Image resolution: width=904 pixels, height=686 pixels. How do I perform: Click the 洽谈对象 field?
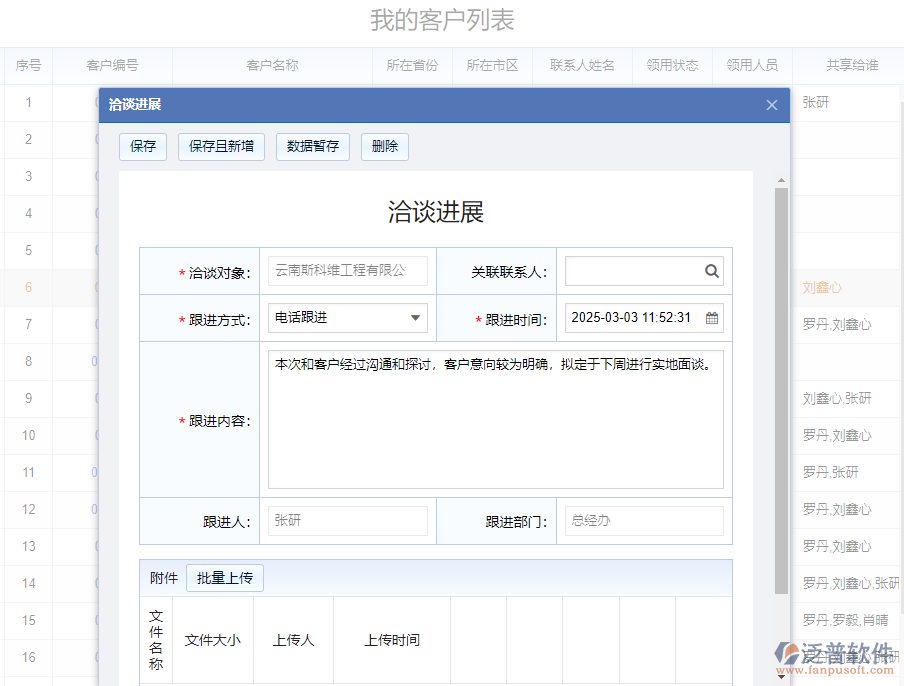click(347, 271)
